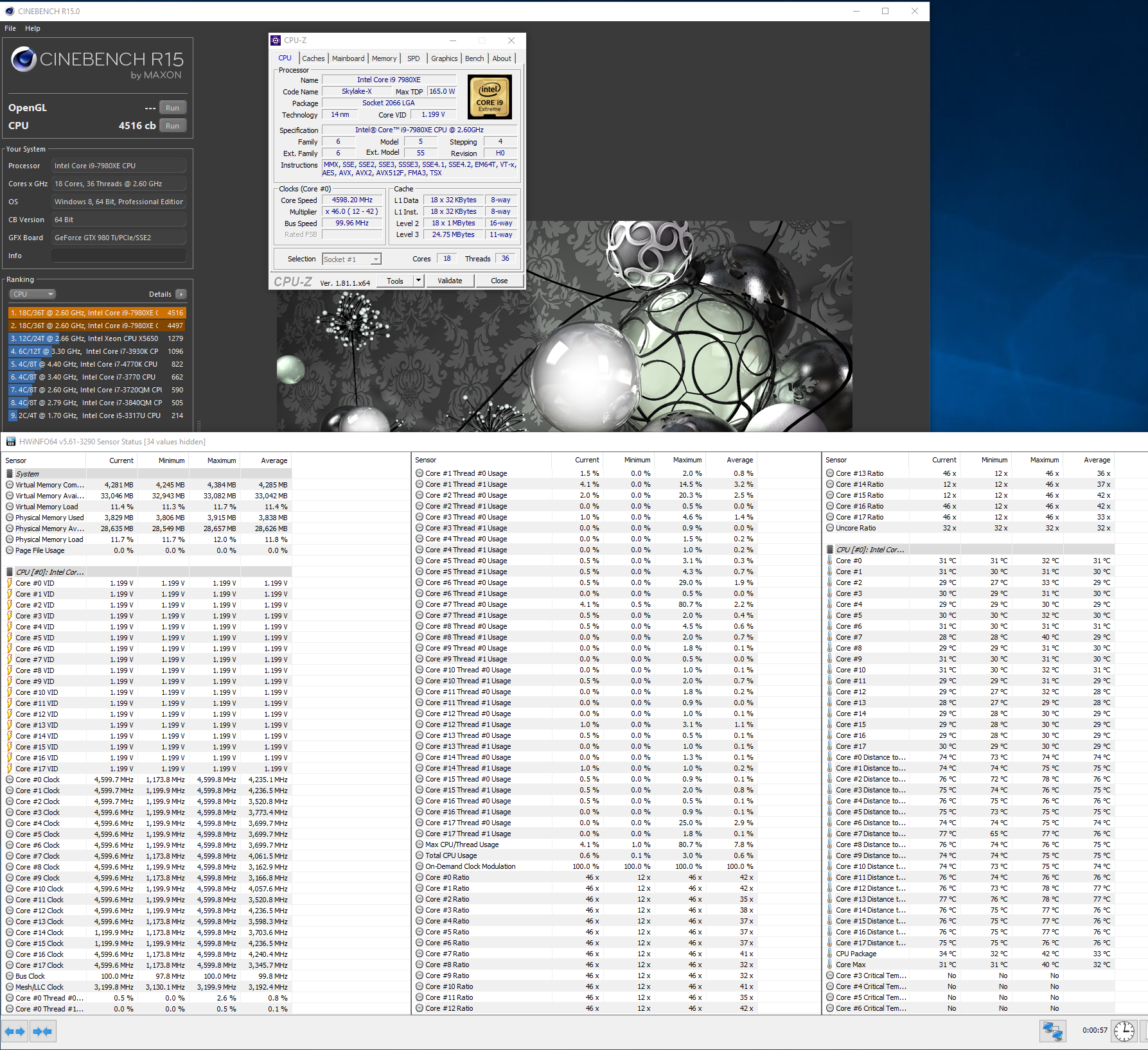Click the middle panel's Maximum column header
This screenshot has height=1050, width=1148.
coord(680,460)
